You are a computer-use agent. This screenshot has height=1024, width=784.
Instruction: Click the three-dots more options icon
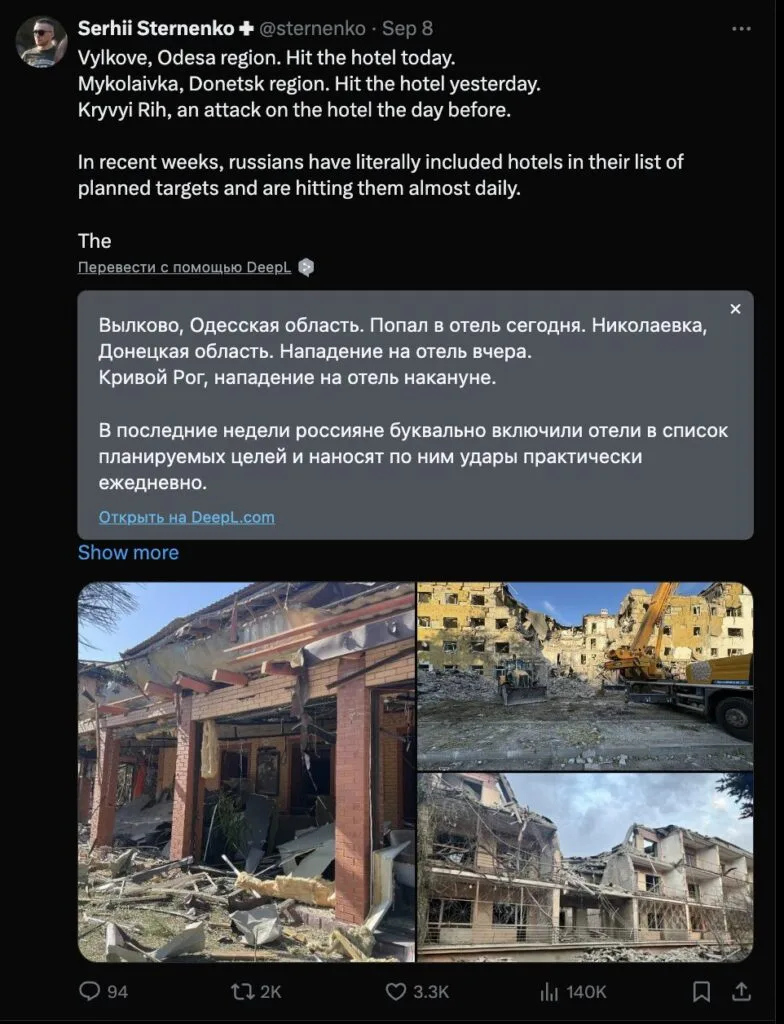pyautogui.click(x=741, y=29)
